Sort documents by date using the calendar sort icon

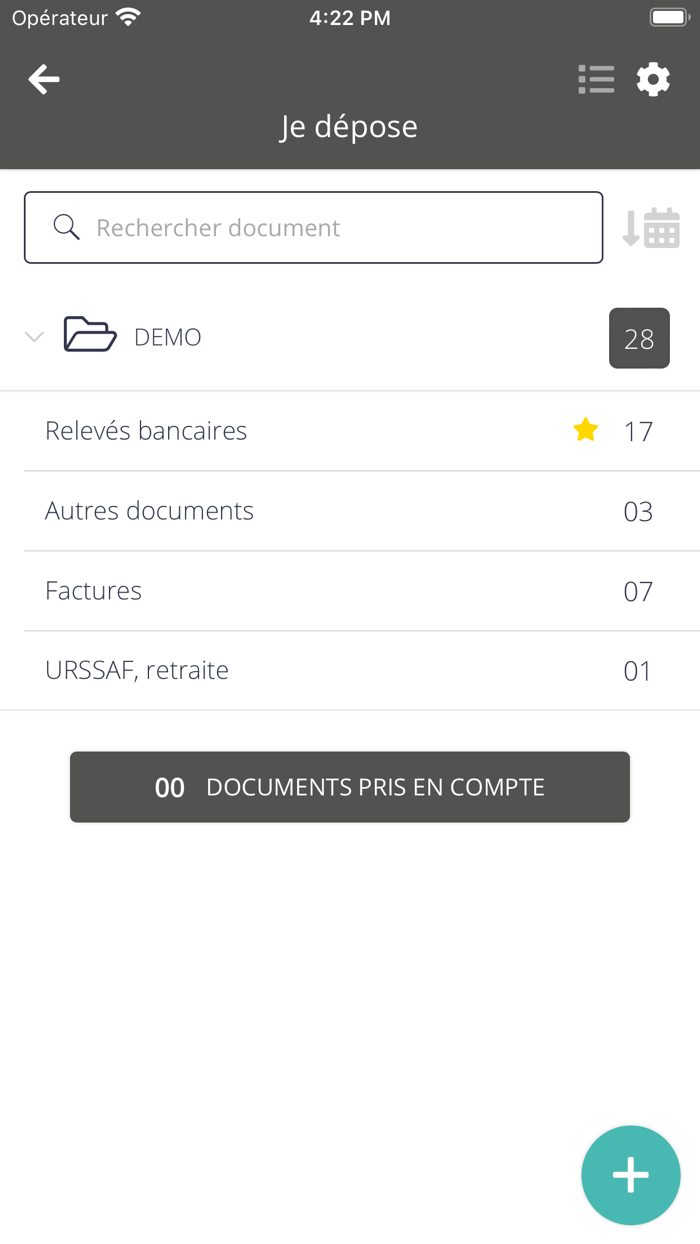[x=652, y=227]
